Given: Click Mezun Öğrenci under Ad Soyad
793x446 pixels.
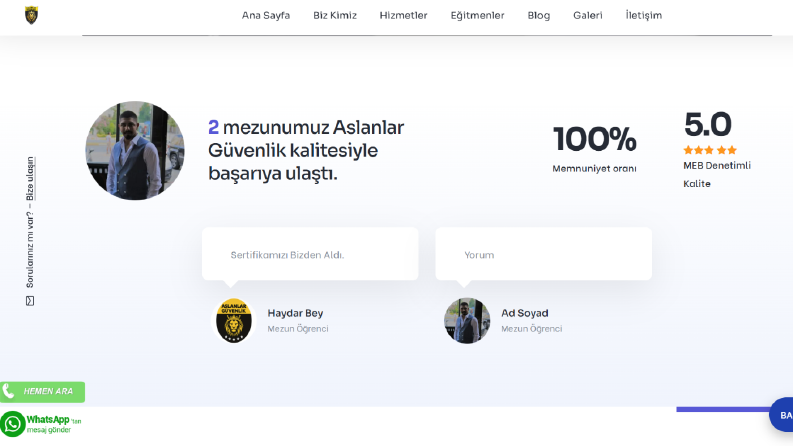Looking at the screenshot, I should [x=532, y=329].
